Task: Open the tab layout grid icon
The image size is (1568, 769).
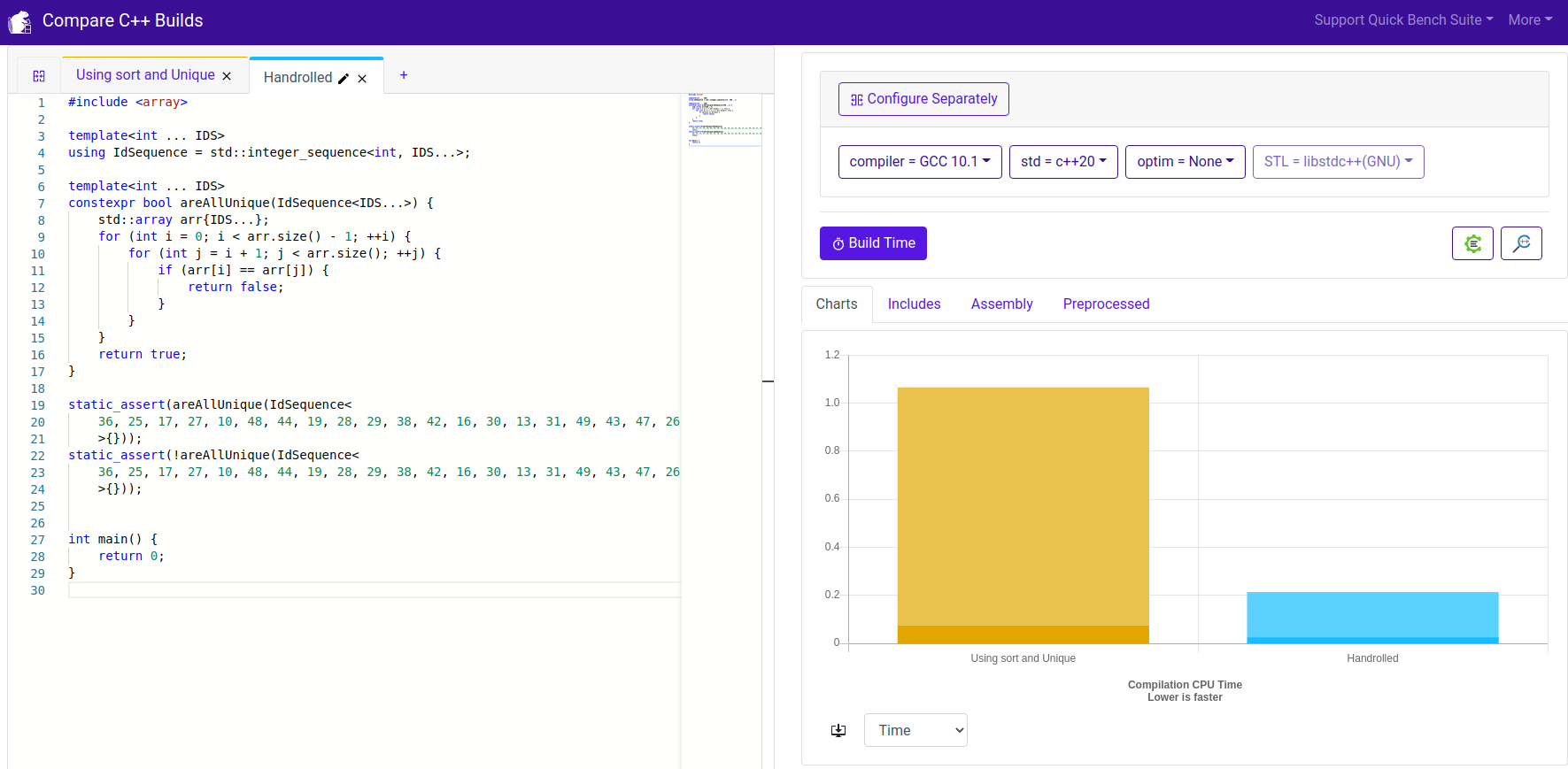Action: click(x=39, y=76)
